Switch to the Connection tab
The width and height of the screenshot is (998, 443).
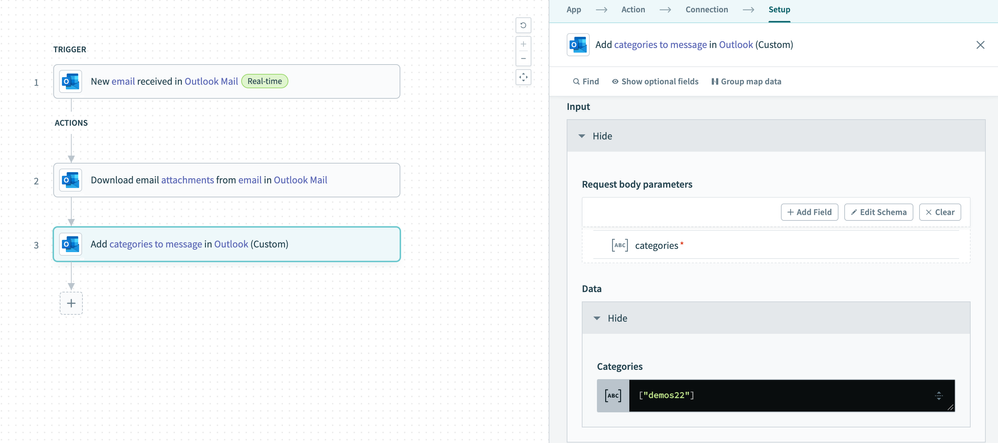tap(706, 10)
